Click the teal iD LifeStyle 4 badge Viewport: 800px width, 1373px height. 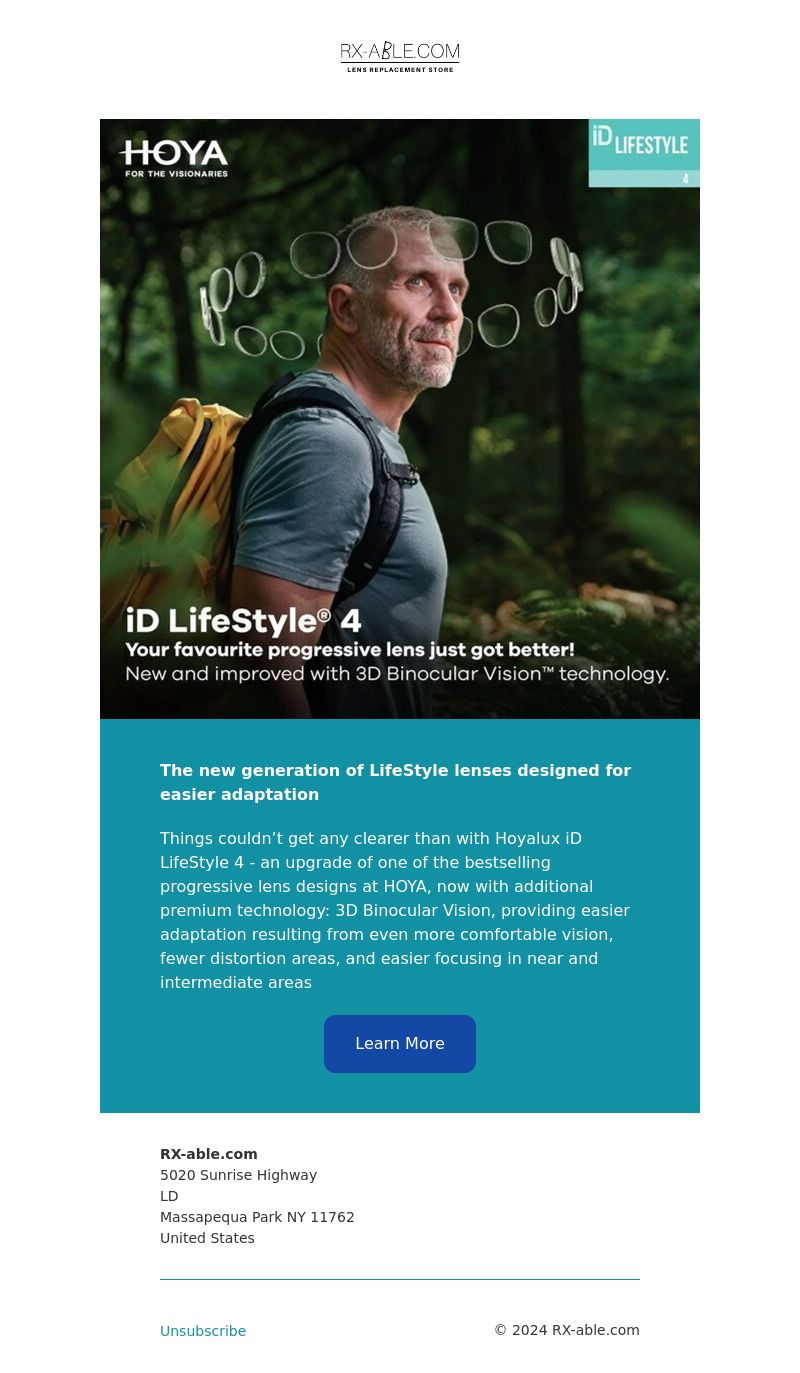pyautogui.click(x=644, y=153)
